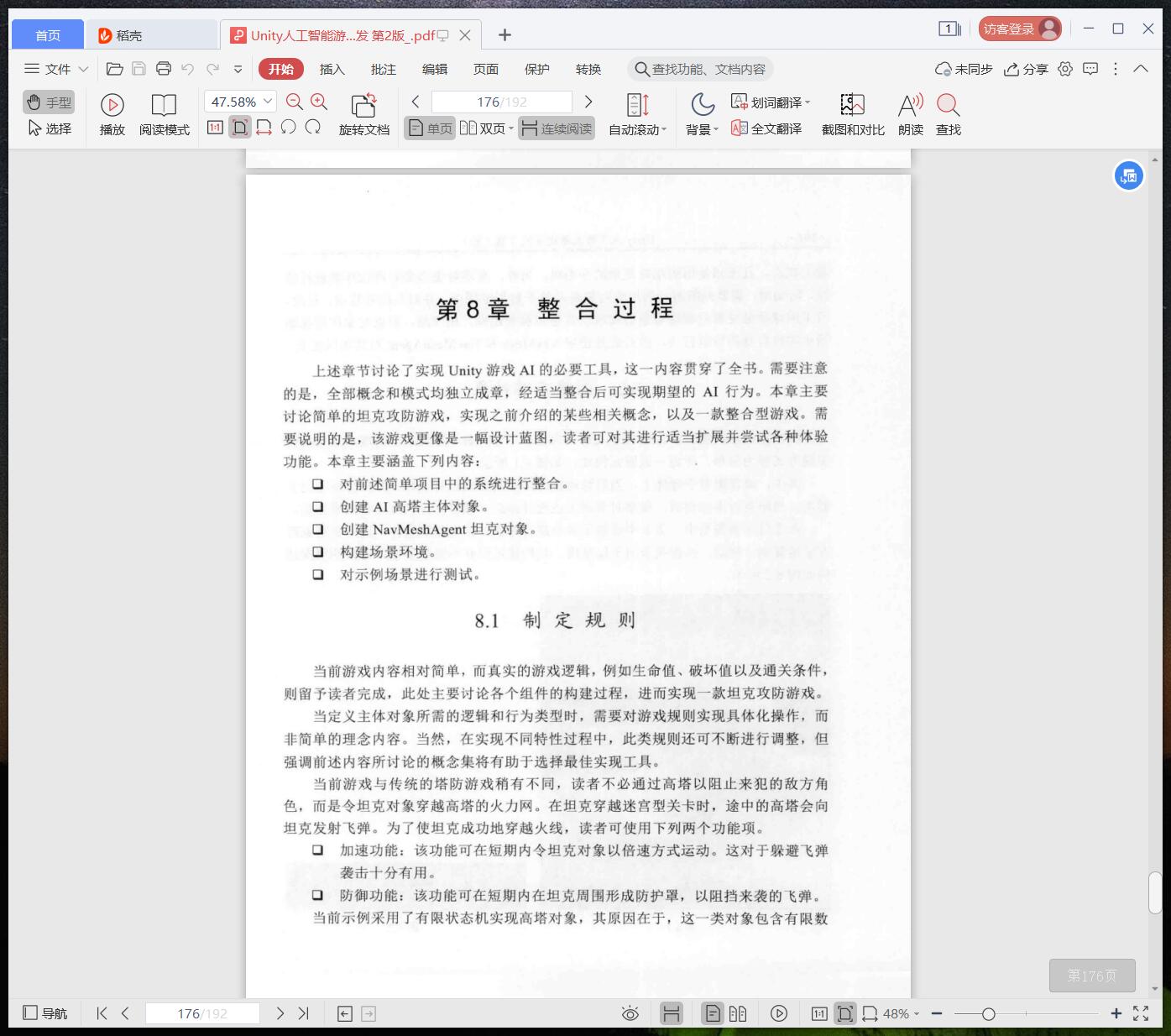Switch to the 稻壳 tab

click(x=151, y=34)
